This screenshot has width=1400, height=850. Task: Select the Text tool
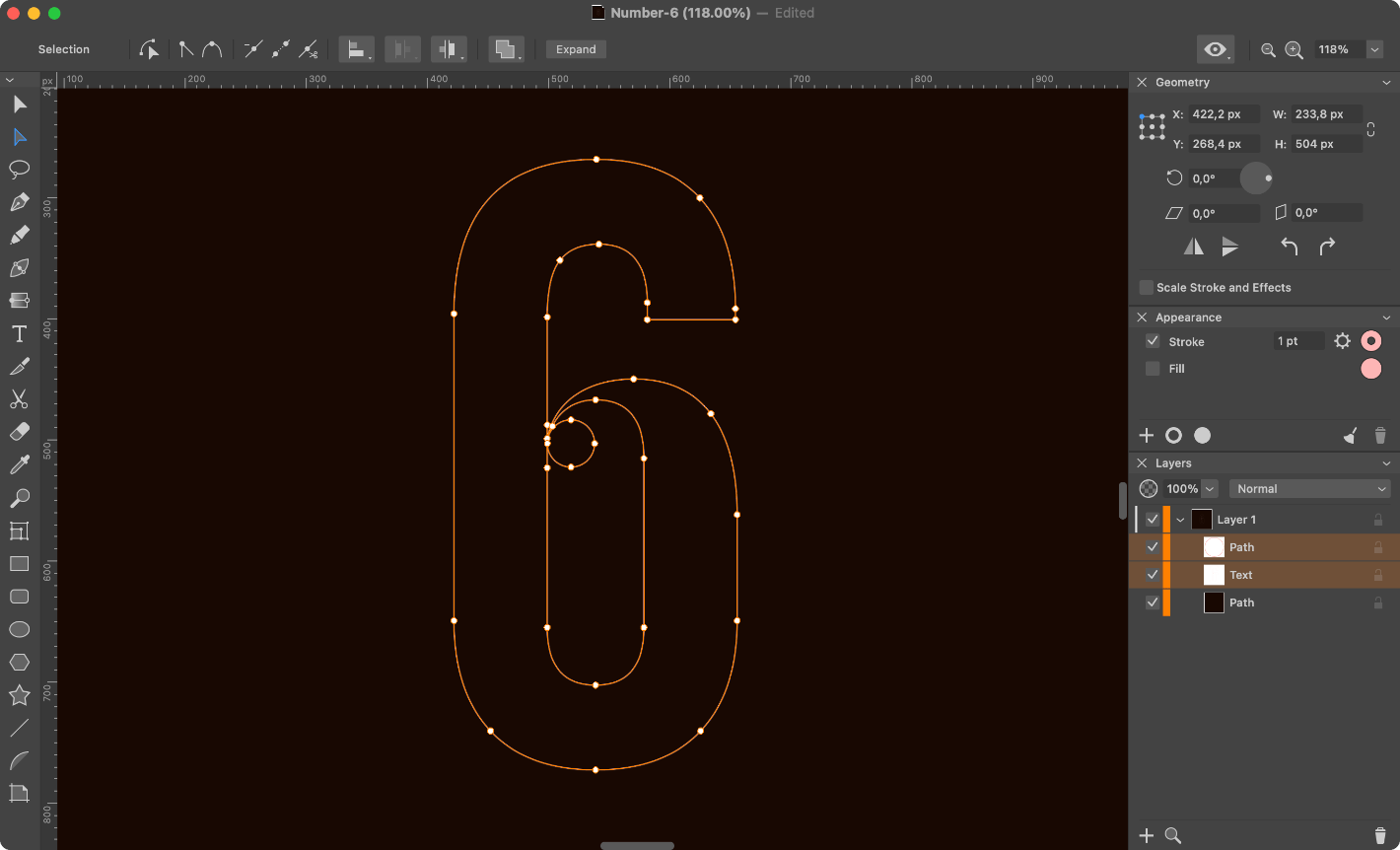pyautogui.click(x=19, y=333)
